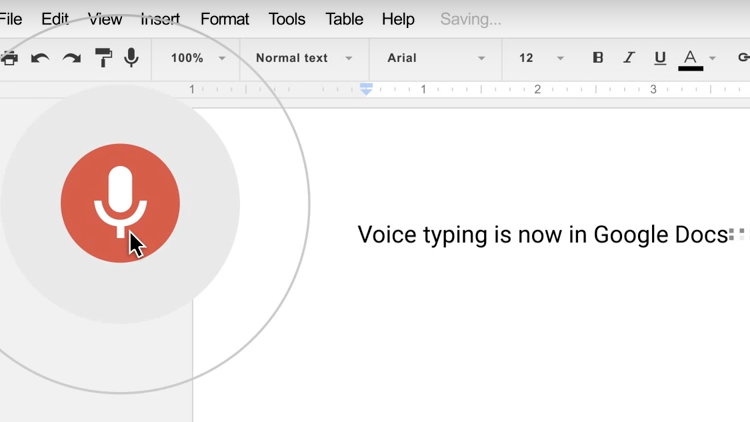750x422 pixels.
Task: Open the Tools menu
Action: pyautogui.click(x=287, y=19)
